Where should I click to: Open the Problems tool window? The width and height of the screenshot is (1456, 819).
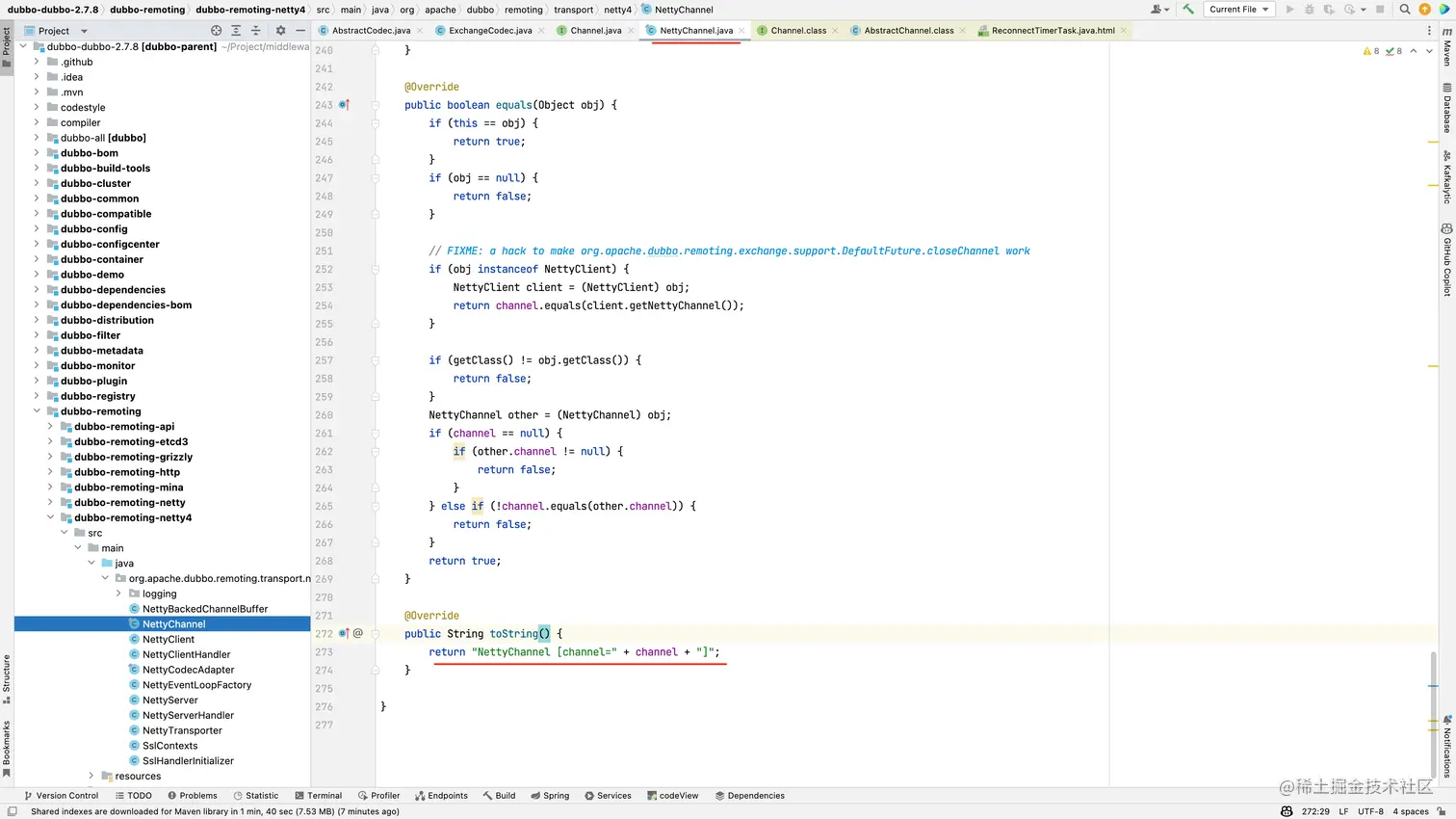point(192,796)
